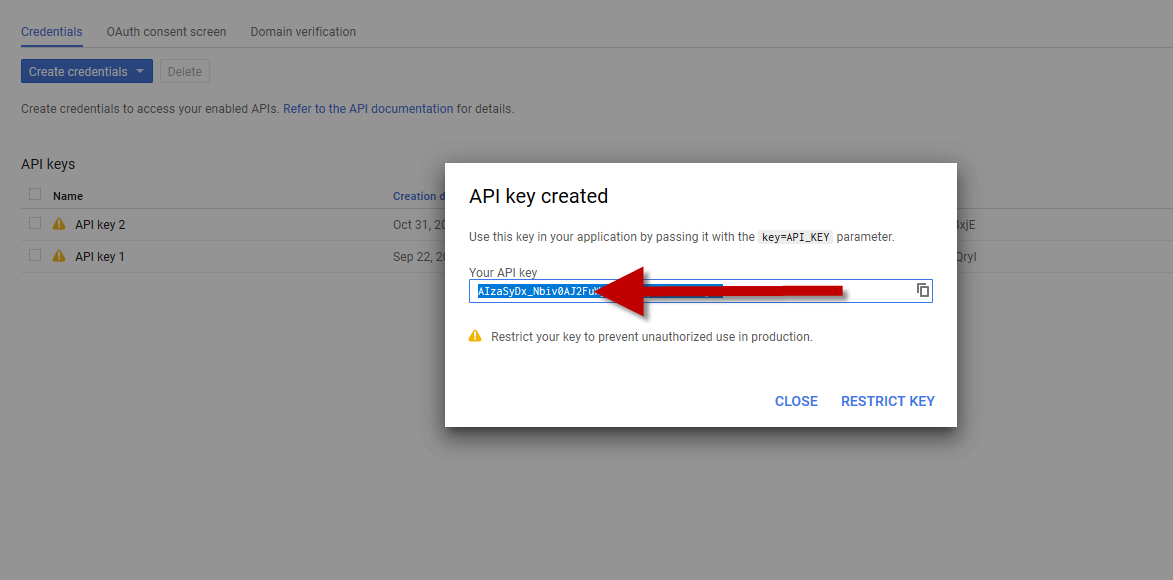
Task: Click the Delete button
Action: (184, 71)
